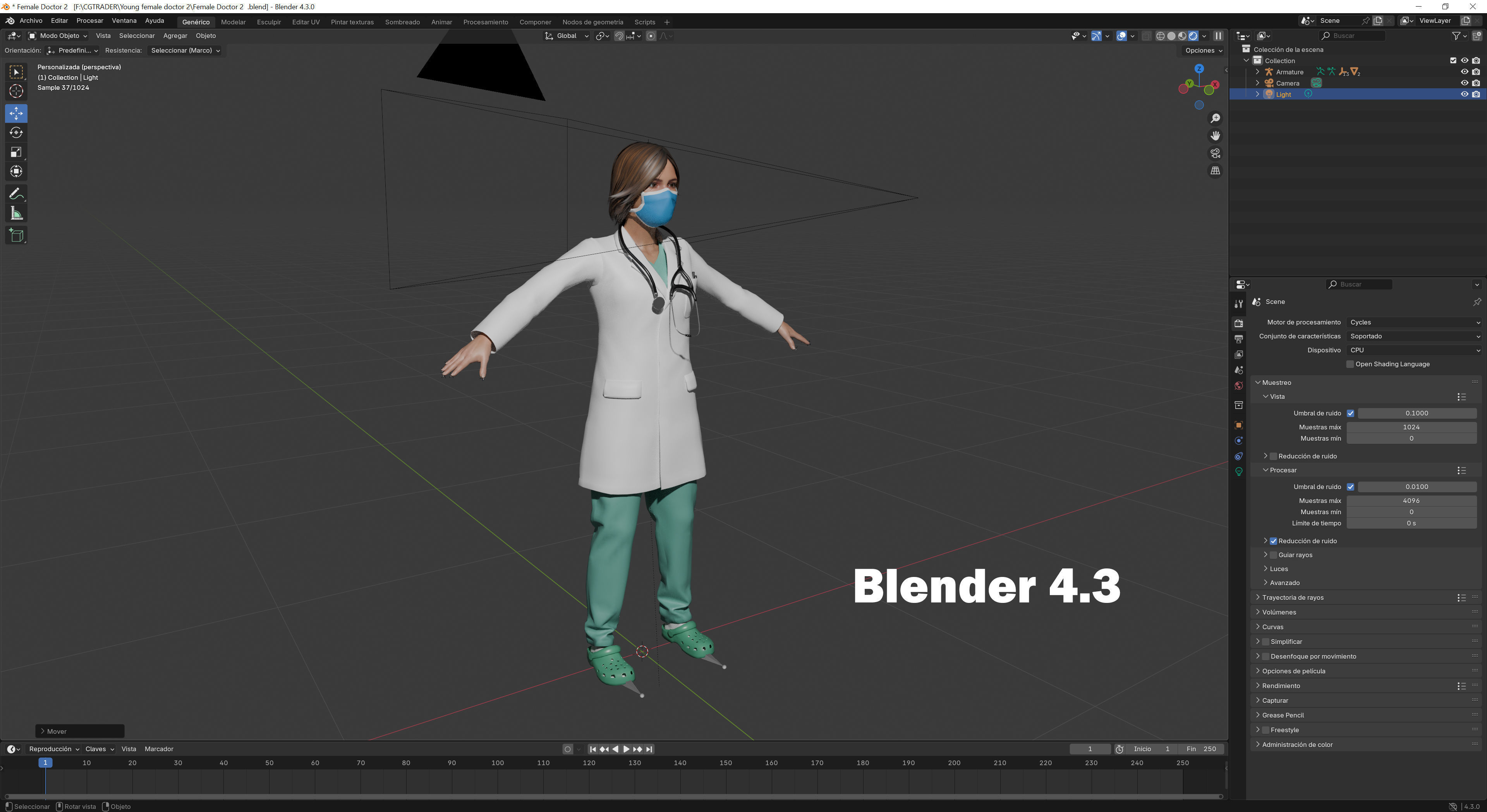1487x812 pixels.
Task: Expand the Rendimiento panel
Action: [1281, 686]
